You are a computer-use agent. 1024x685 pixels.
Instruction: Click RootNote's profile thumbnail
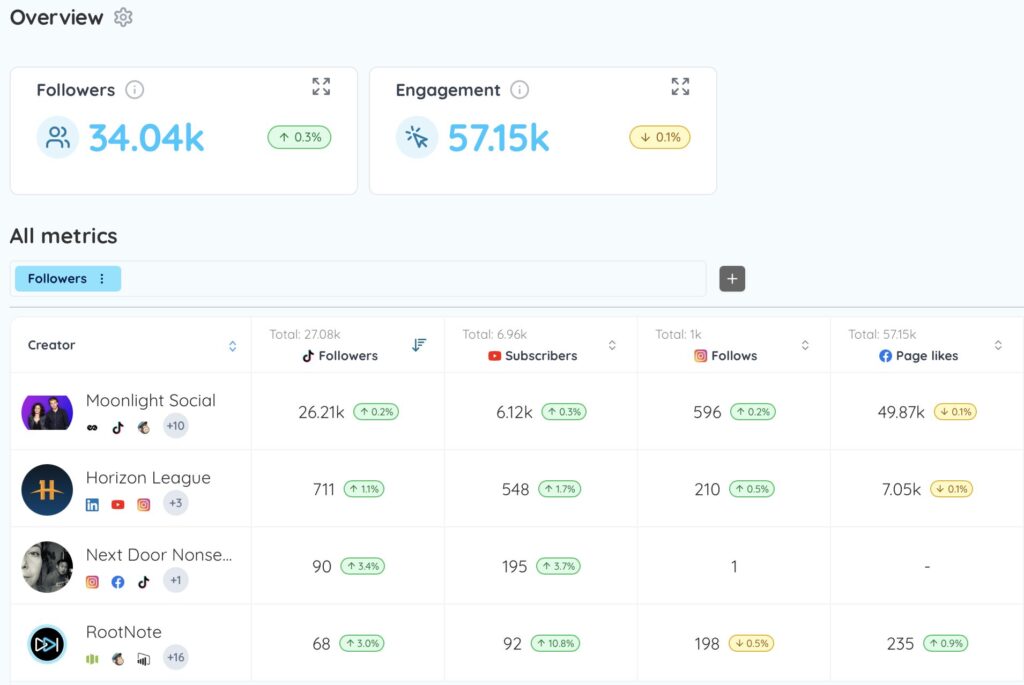point(47,644)
